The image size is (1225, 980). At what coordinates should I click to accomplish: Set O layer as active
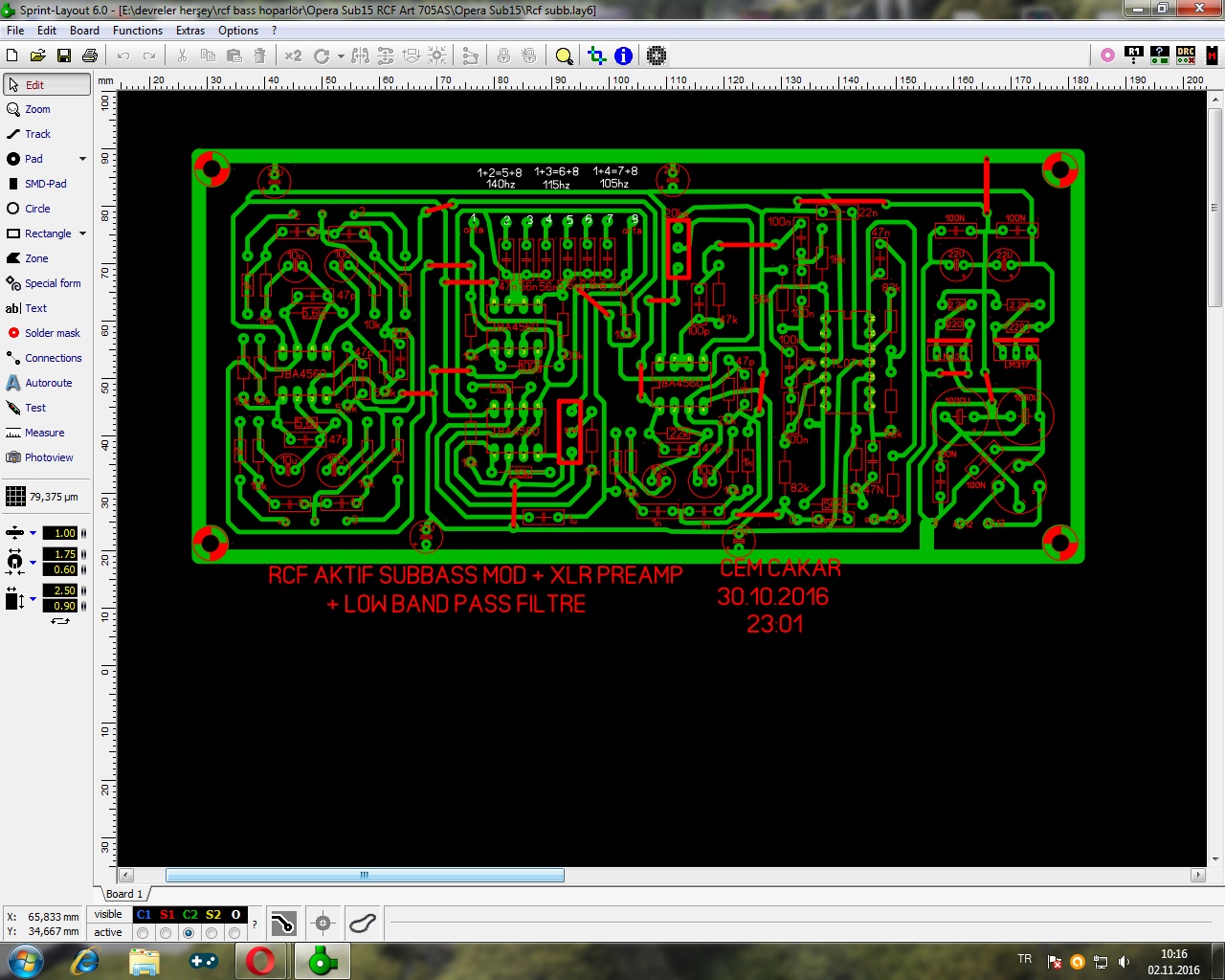click(x=235, y=932)
